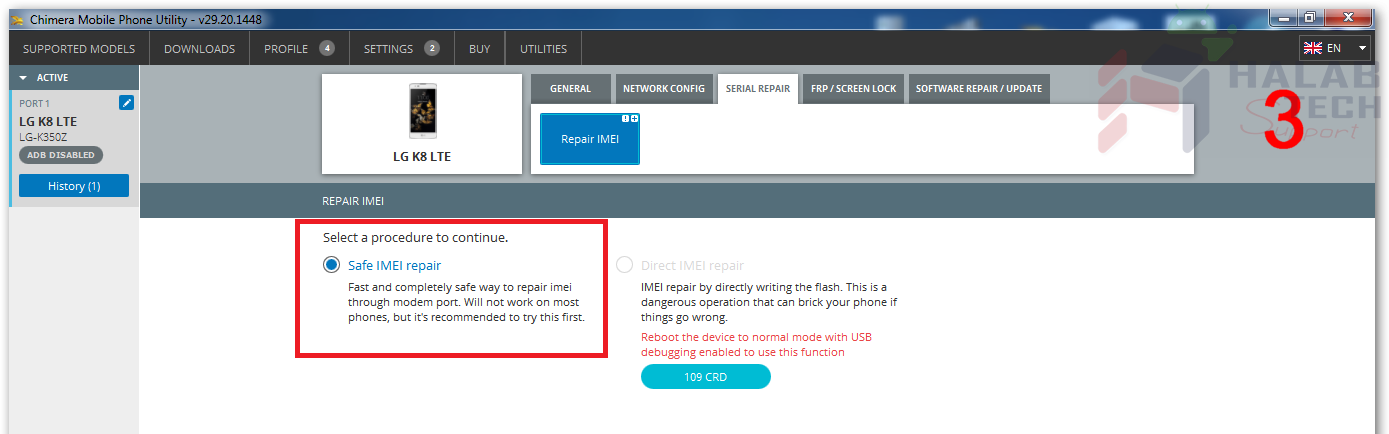
Task: Open Settings in the top bar
Action: click(402, 48)
